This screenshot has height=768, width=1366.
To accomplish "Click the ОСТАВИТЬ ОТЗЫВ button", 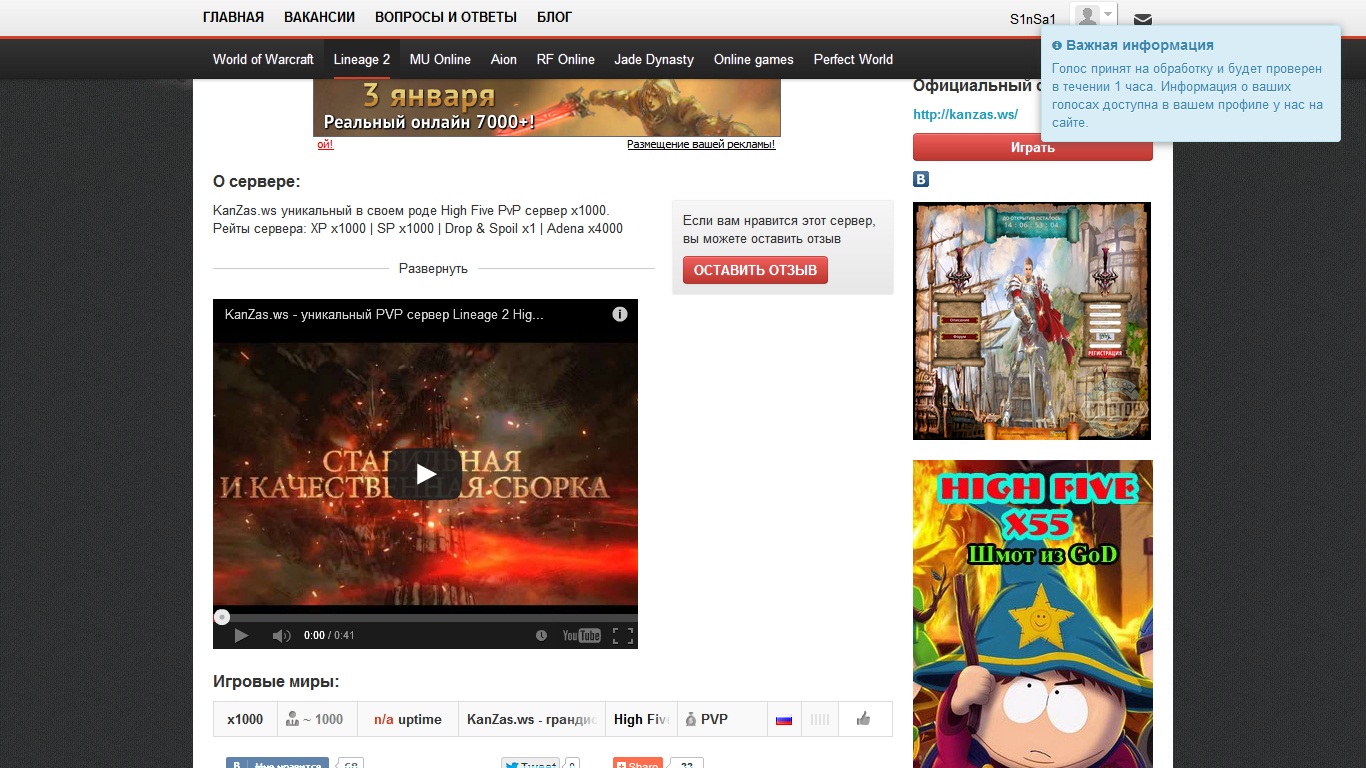I will point(755,270).
